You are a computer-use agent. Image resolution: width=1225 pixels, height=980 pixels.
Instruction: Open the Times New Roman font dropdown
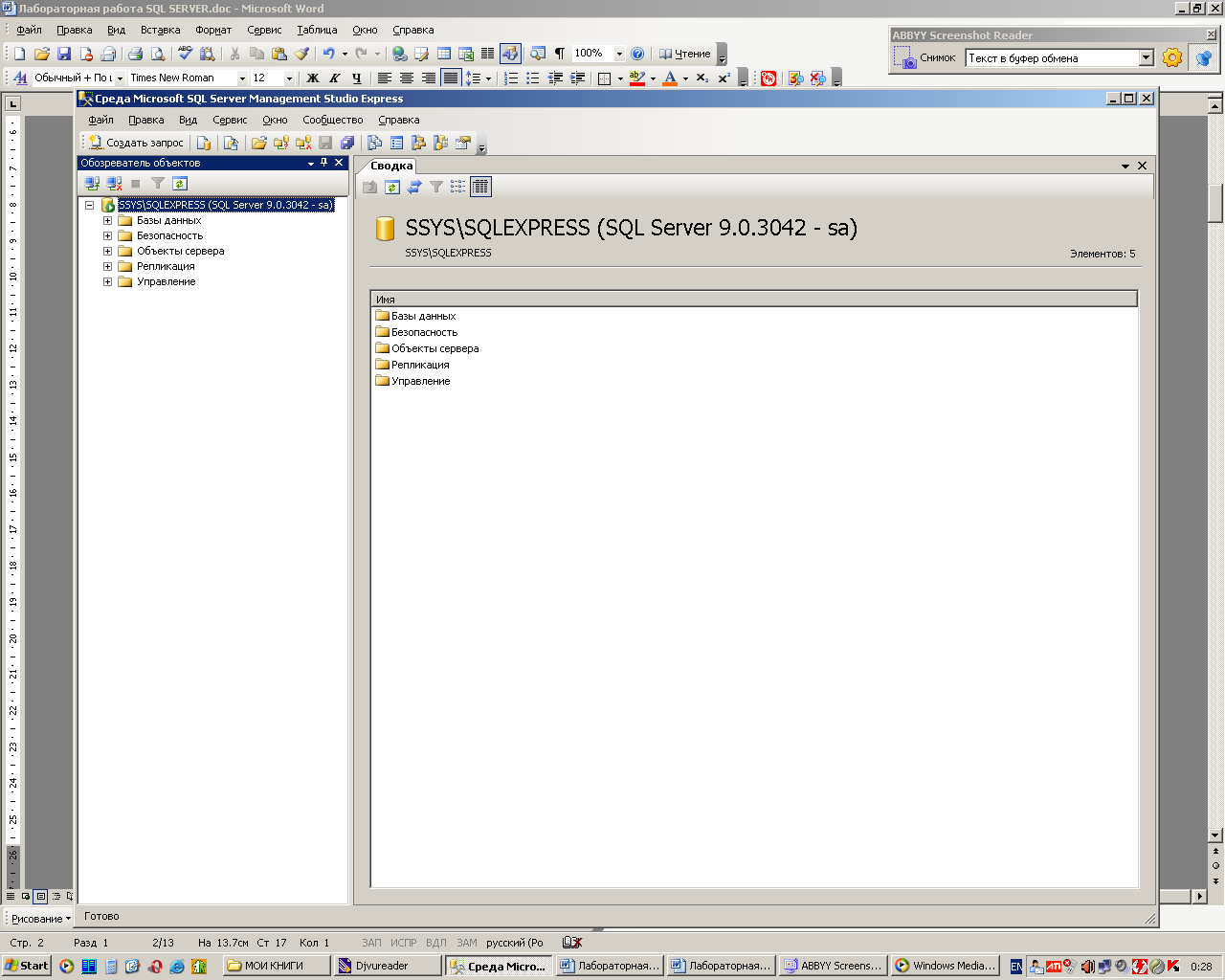(242, 78)
